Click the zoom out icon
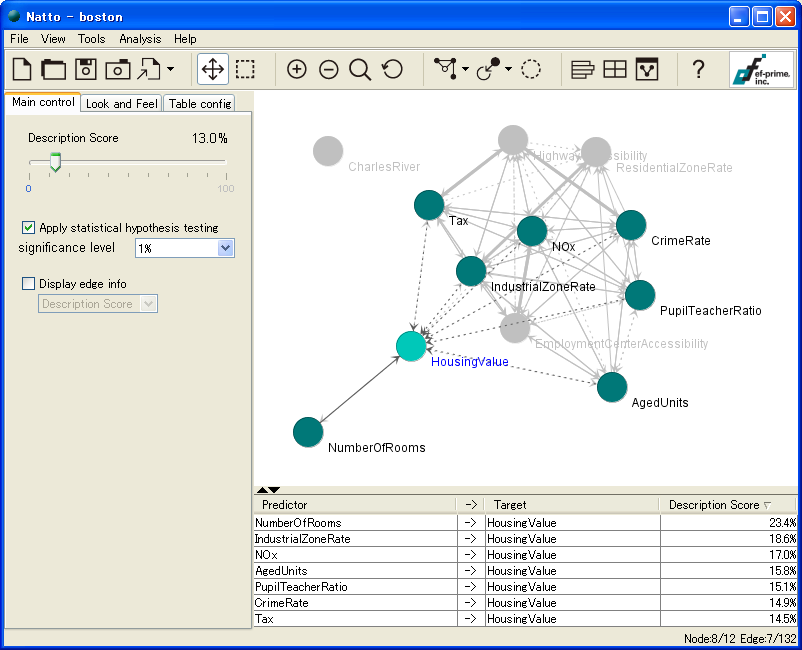The width and height of the screenshot is (802, 650). coord(329,69)
